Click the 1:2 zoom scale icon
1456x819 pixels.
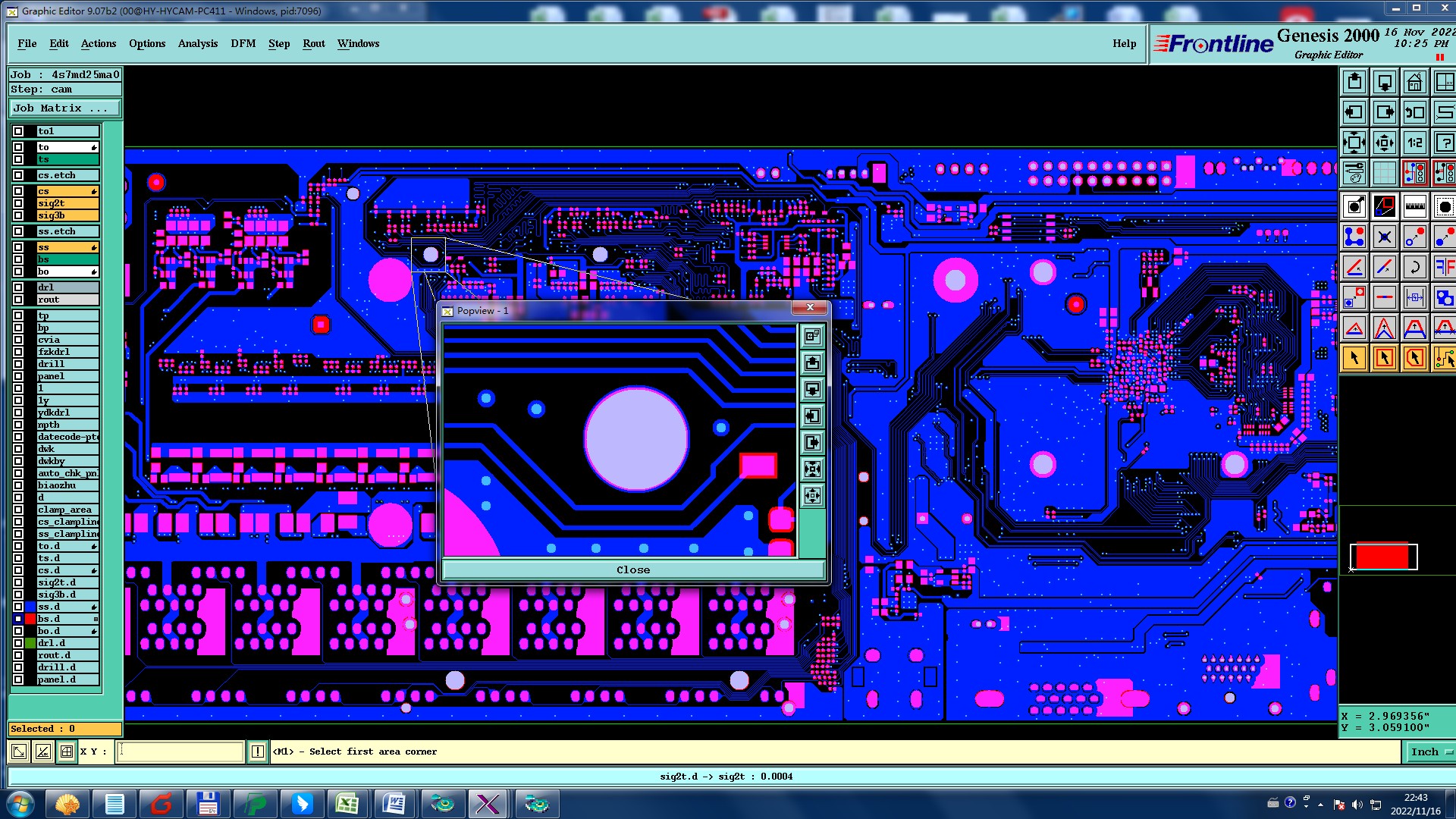[1414, 143]
